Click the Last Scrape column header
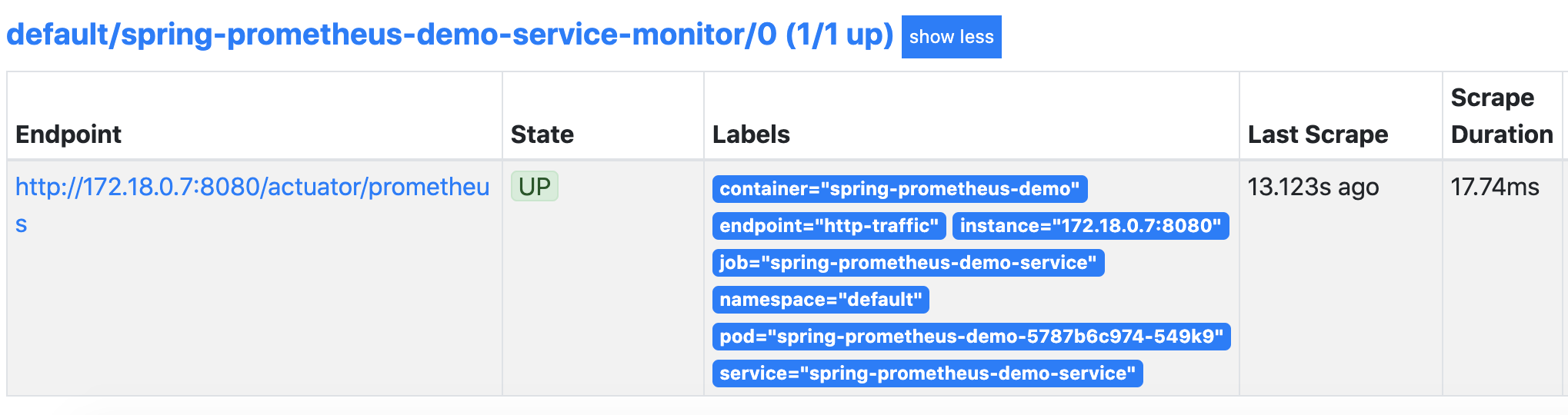 coord(1318,134)
